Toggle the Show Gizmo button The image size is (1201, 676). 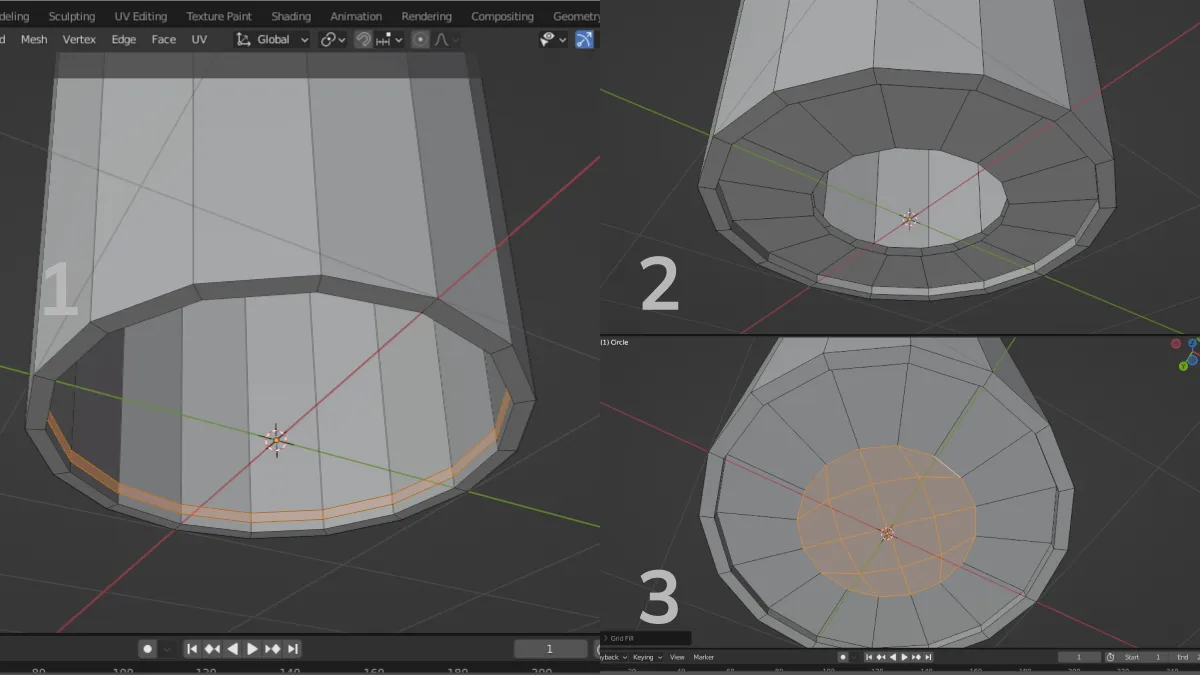585,39
